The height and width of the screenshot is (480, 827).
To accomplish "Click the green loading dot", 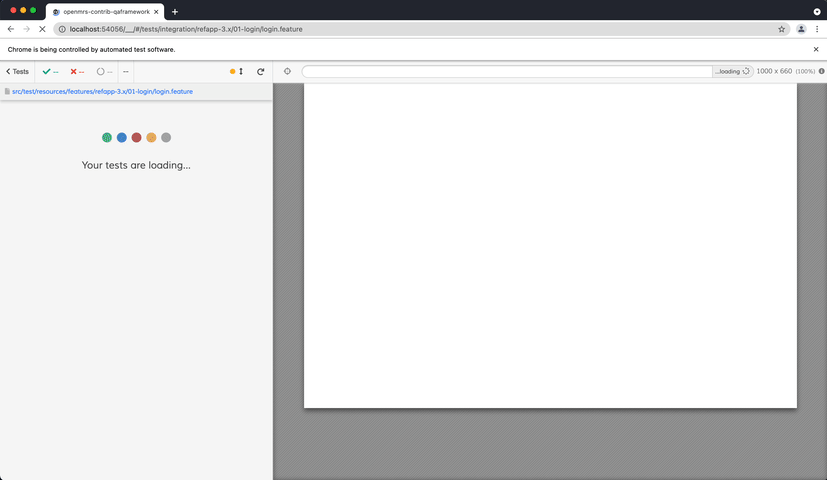I will click(x=107, y=138).
